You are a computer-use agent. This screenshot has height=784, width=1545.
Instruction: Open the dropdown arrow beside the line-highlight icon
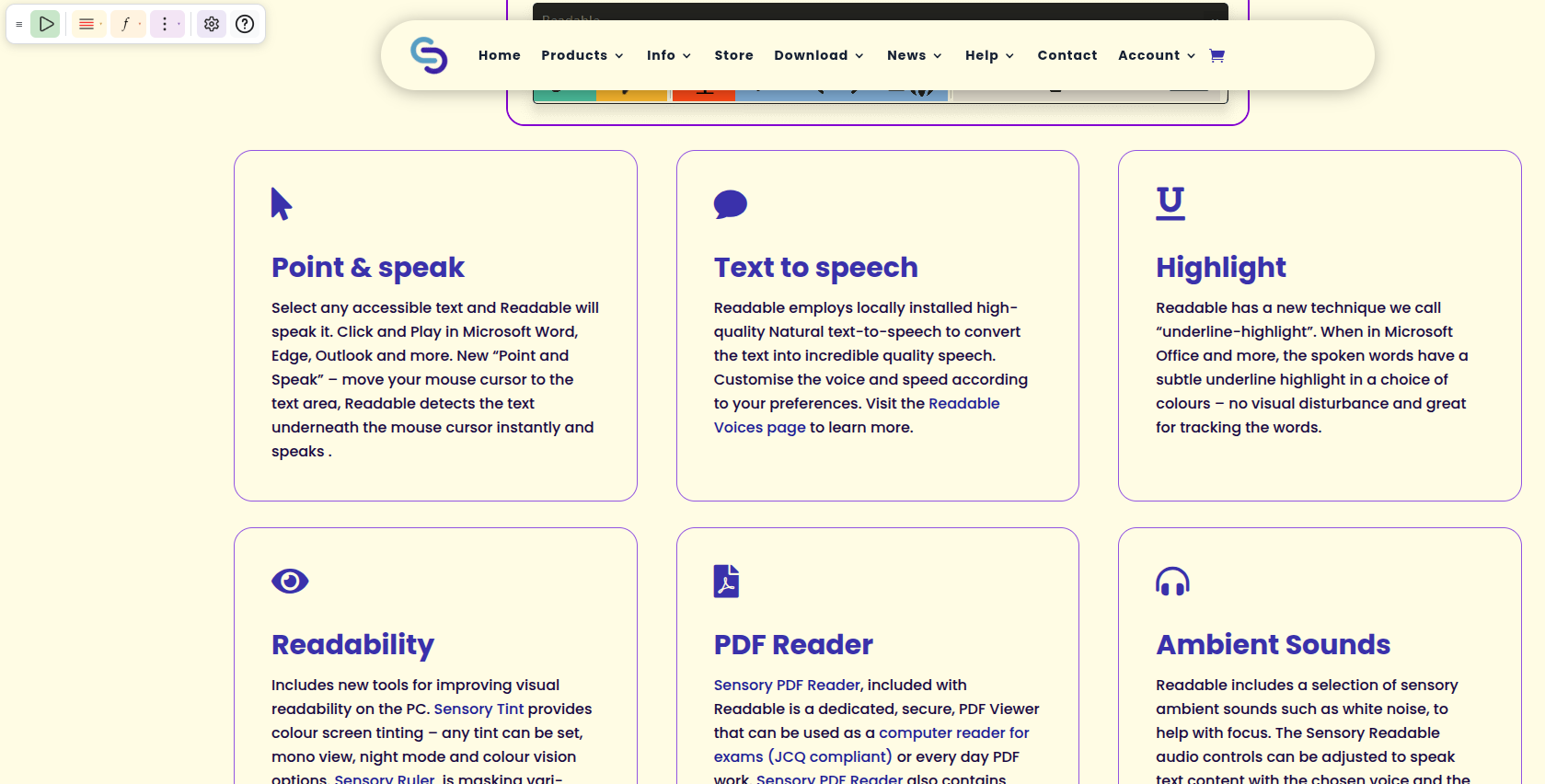[101, 24]
